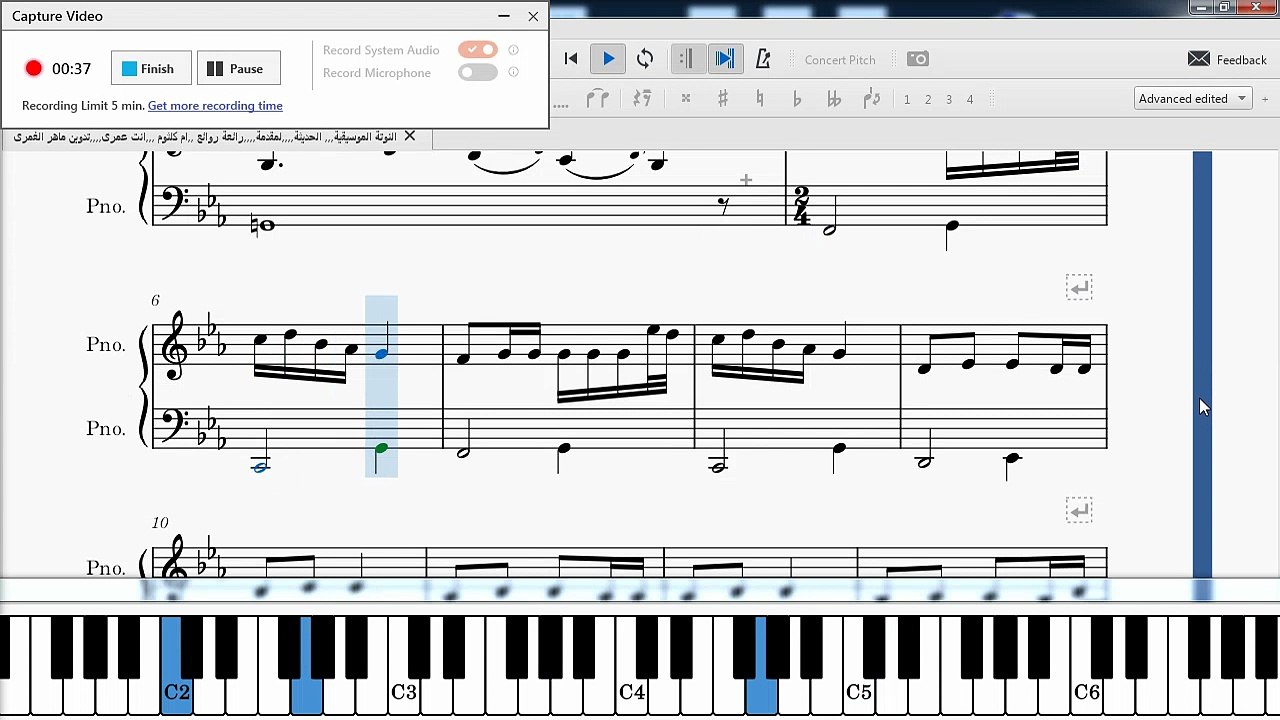Select voice 4
This screenshot has height=720, width=1280.
(x=970, y=99)
